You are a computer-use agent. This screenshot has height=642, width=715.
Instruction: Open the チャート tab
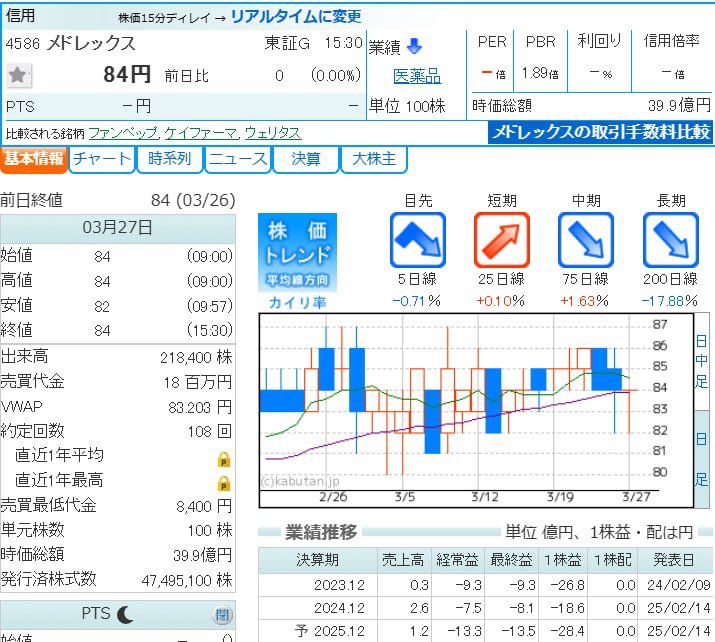pyautogui.click(x=102, y=159)
